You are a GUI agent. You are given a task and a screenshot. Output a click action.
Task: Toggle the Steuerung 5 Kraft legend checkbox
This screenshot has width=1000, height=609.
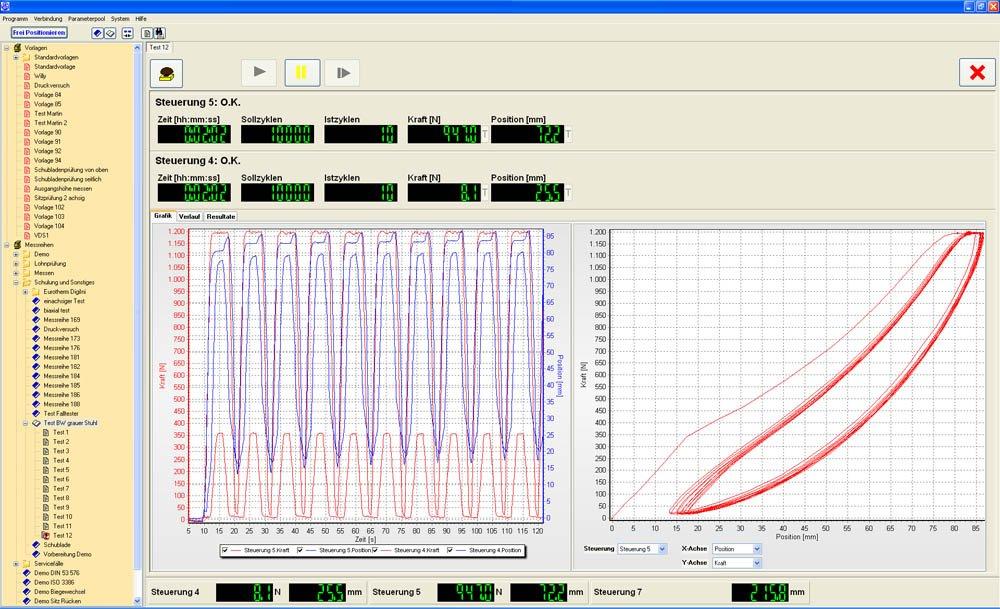223,550
